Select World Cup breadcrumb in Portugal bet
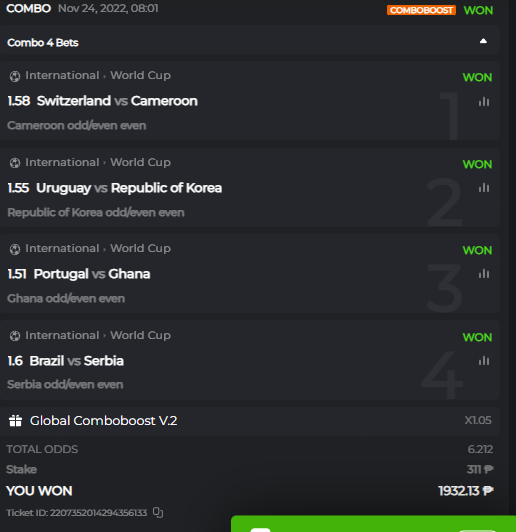Viewport: 516px width, 532px height. 140,248
